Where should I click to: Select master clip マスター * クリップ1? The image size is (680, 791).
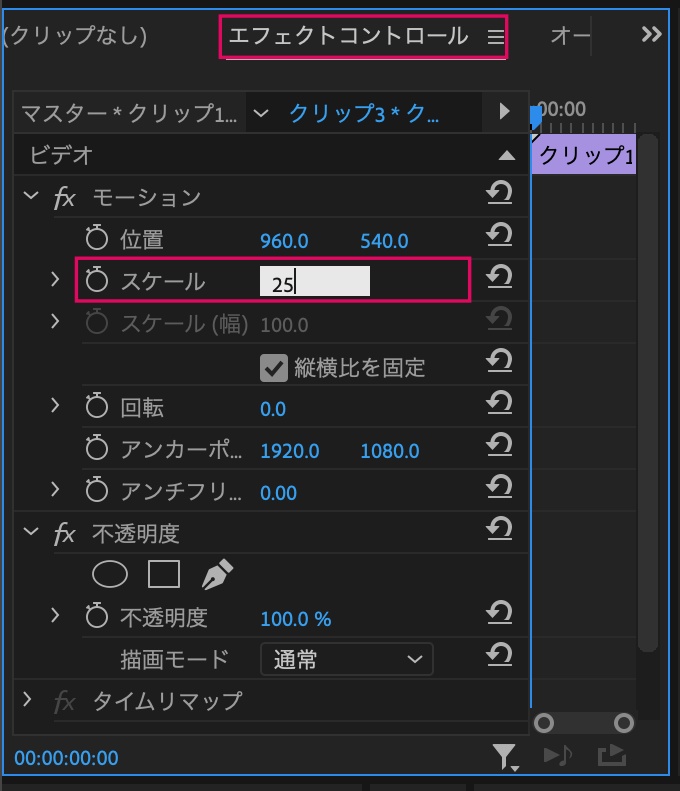pos(129,113)
